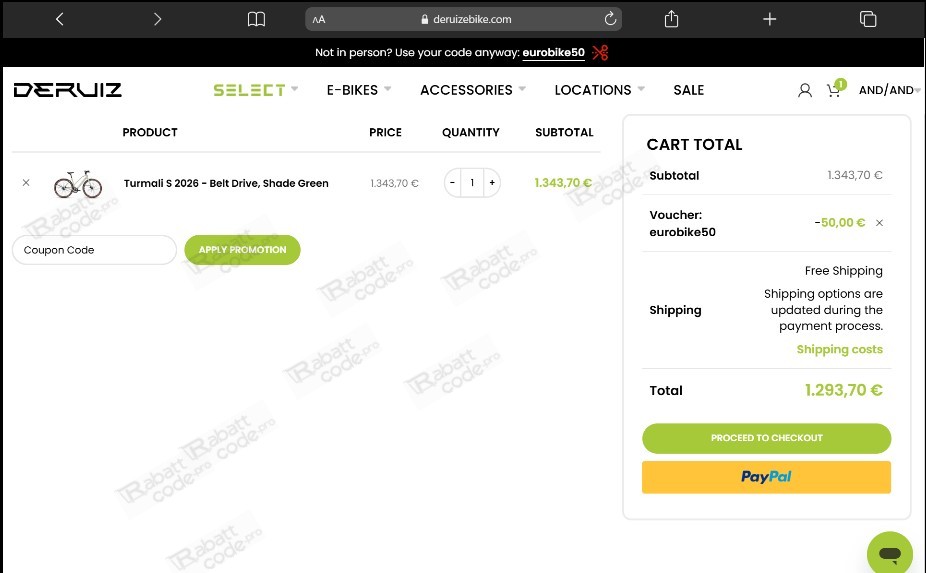Expand the E-BIKES menu
Screen dimensions: 926x573
tap(358, 90)
